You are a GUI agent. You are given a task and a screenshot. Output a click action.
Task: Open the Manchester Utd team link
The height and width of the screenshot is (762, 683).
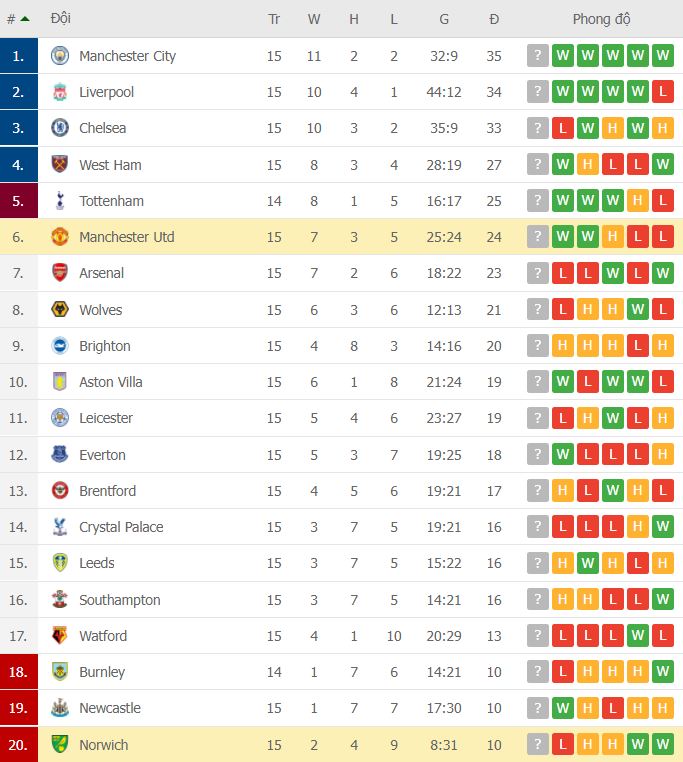(x=127, y=237)
